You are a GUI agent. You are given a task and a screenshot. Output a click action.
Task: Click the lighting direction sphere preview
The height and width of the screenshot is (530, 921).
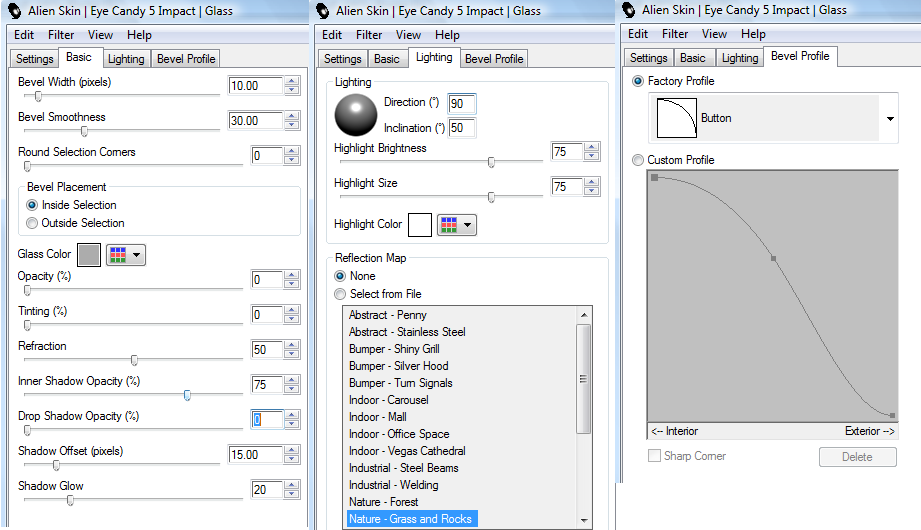click(356, 115)
